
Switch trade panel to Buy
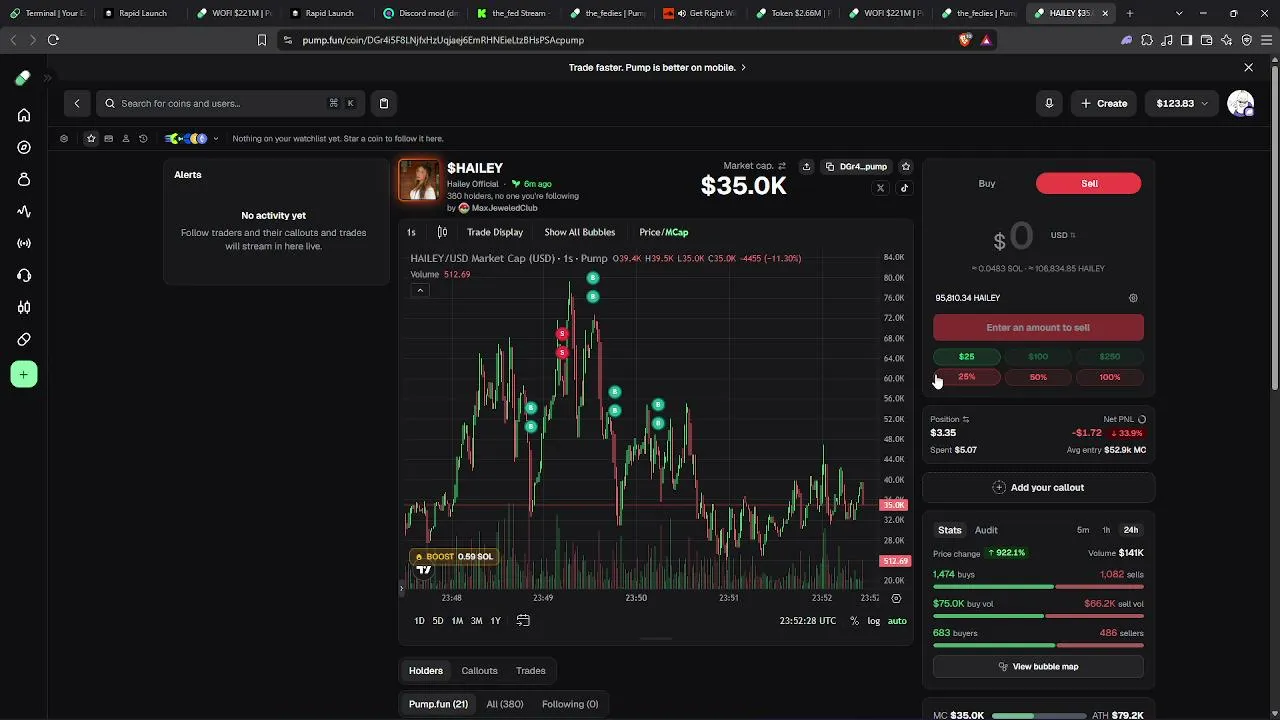point(987,184)
